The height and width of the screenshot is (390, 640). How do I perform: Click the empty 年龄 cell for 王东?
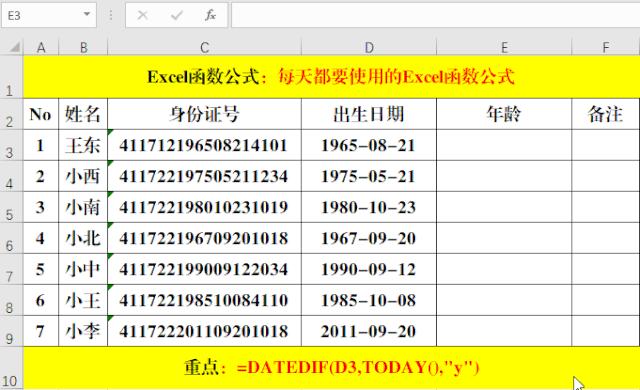point(504,145)
